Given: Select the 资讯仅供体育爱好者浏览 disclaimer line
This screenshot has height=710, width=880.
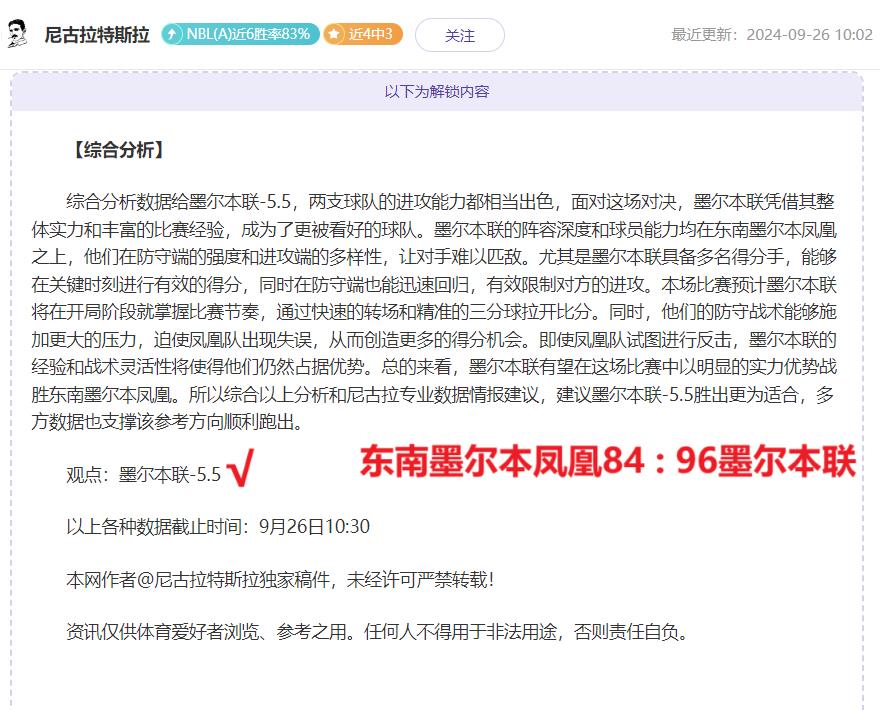Looking at the screenshot, I should (377, 632).
